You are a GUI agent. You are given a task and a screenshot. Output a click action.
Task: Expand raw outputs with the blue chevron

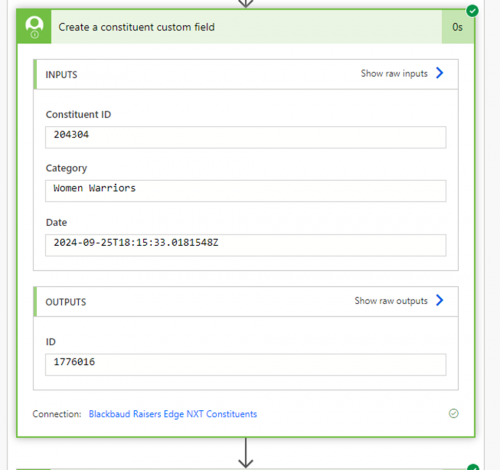click(x=440, y=300)
